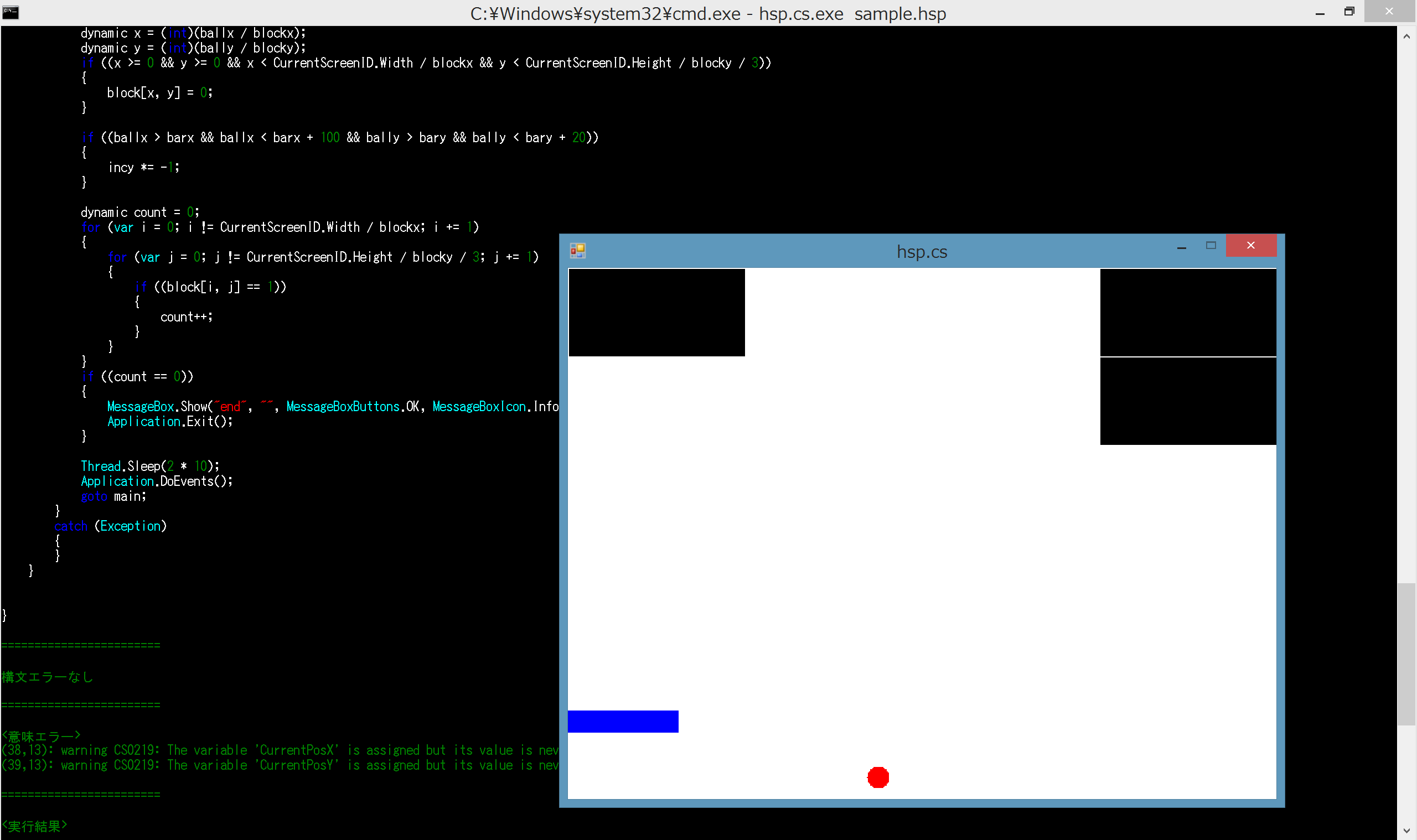Image resolution: width=1417 pixels, height=840 pixels.
Task: Click the lower right black block
Action: [1188, 401]
